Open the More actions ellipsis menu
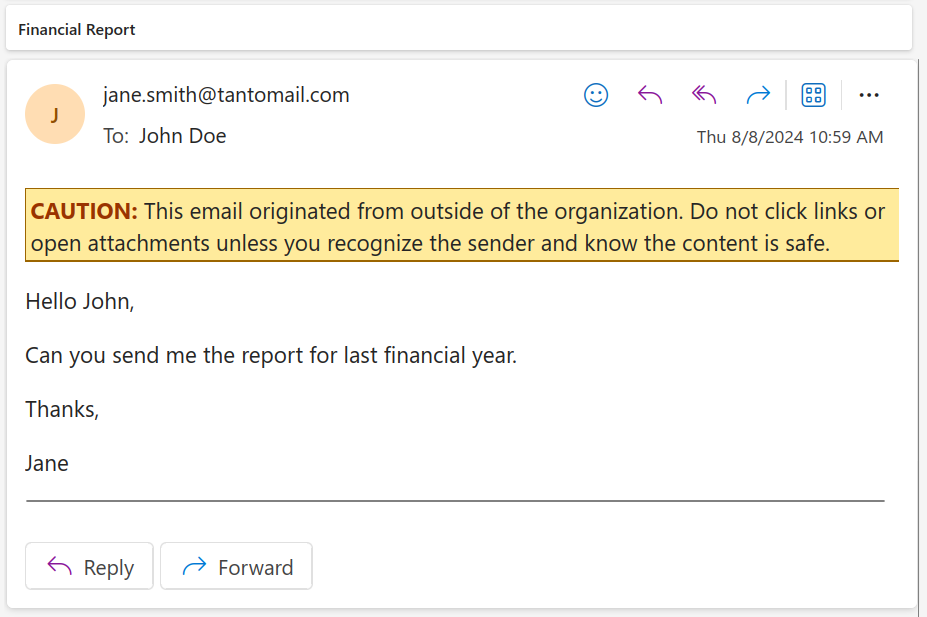Image resolution: width=927 pixels, height=617 pixels. (x=869, y=95)
